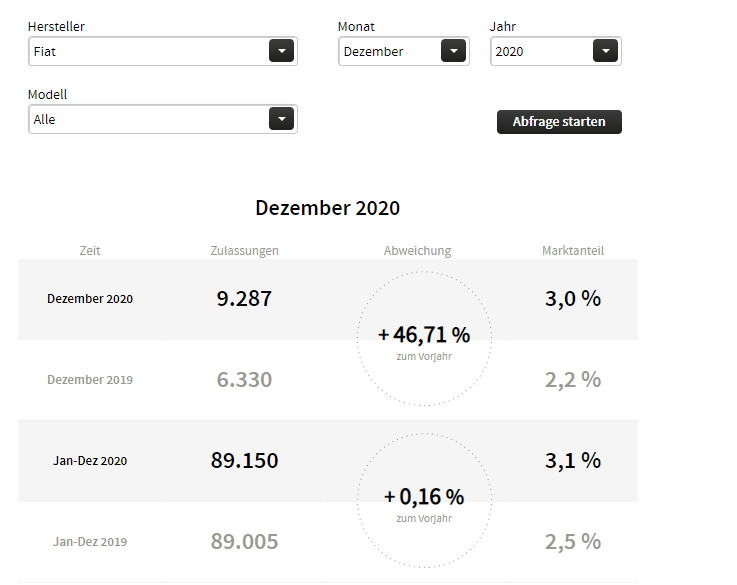Open the Hersteller dropdown showing Fiat
This screenshot has width=737, height=585.
(150, 51)
